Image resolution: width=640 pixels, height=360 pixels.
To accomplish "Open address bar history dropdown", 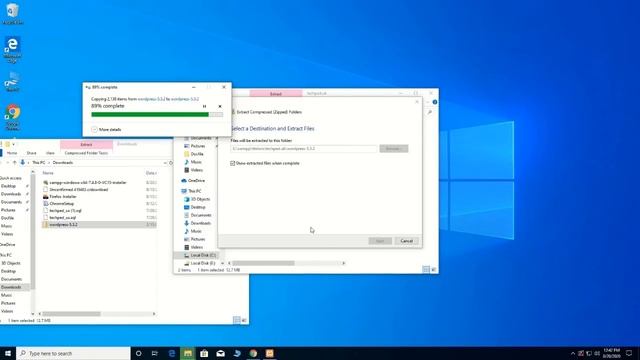I will (165, 162).
